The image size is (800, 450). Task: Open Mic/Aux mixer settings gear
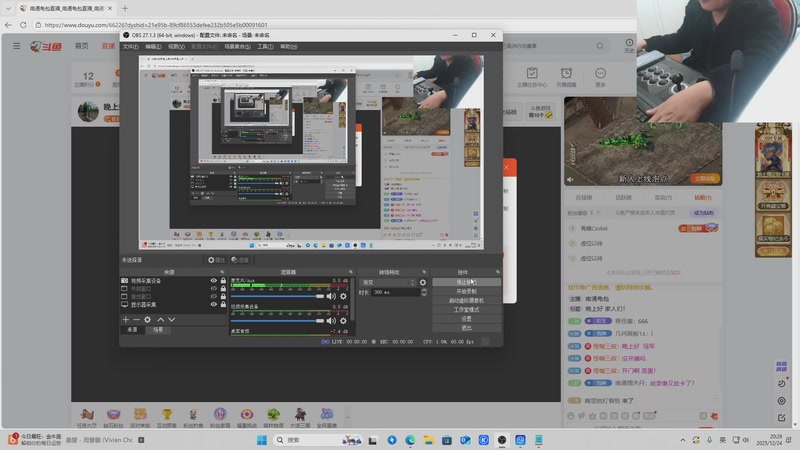pos(343,296)
